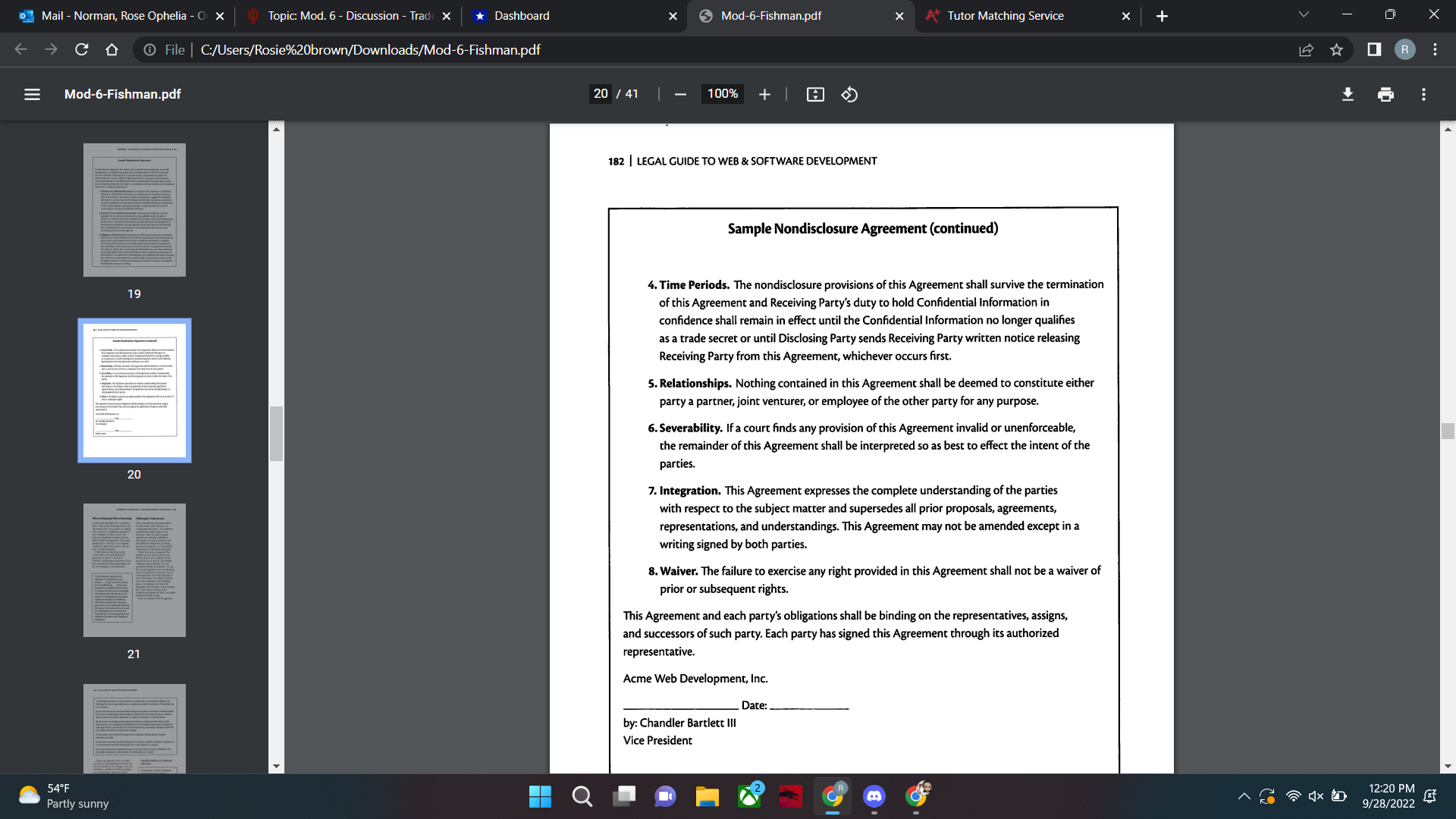Screen dimensions: 1456x819
Task: Download the PDF file
Action: [1348, 94]
